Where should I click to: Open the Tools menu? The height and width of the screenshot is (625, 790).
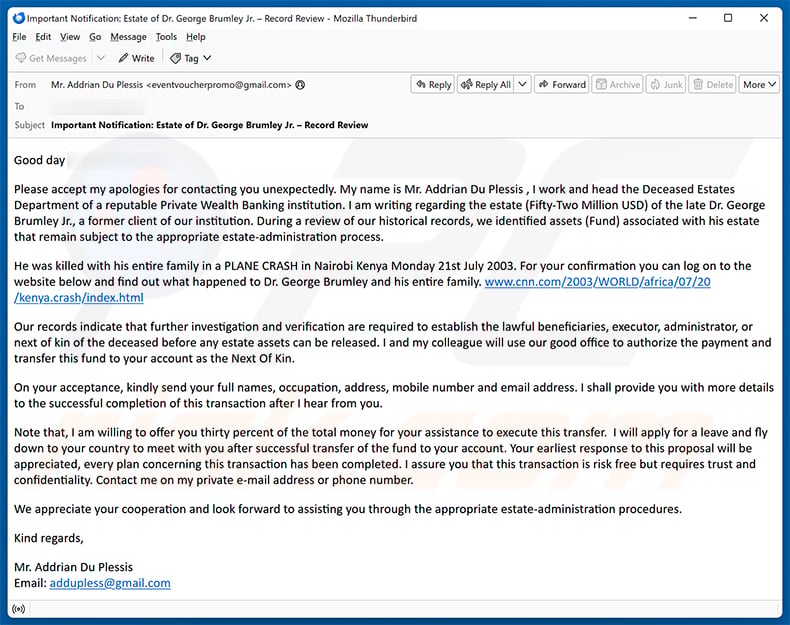[x=166, y=37]
